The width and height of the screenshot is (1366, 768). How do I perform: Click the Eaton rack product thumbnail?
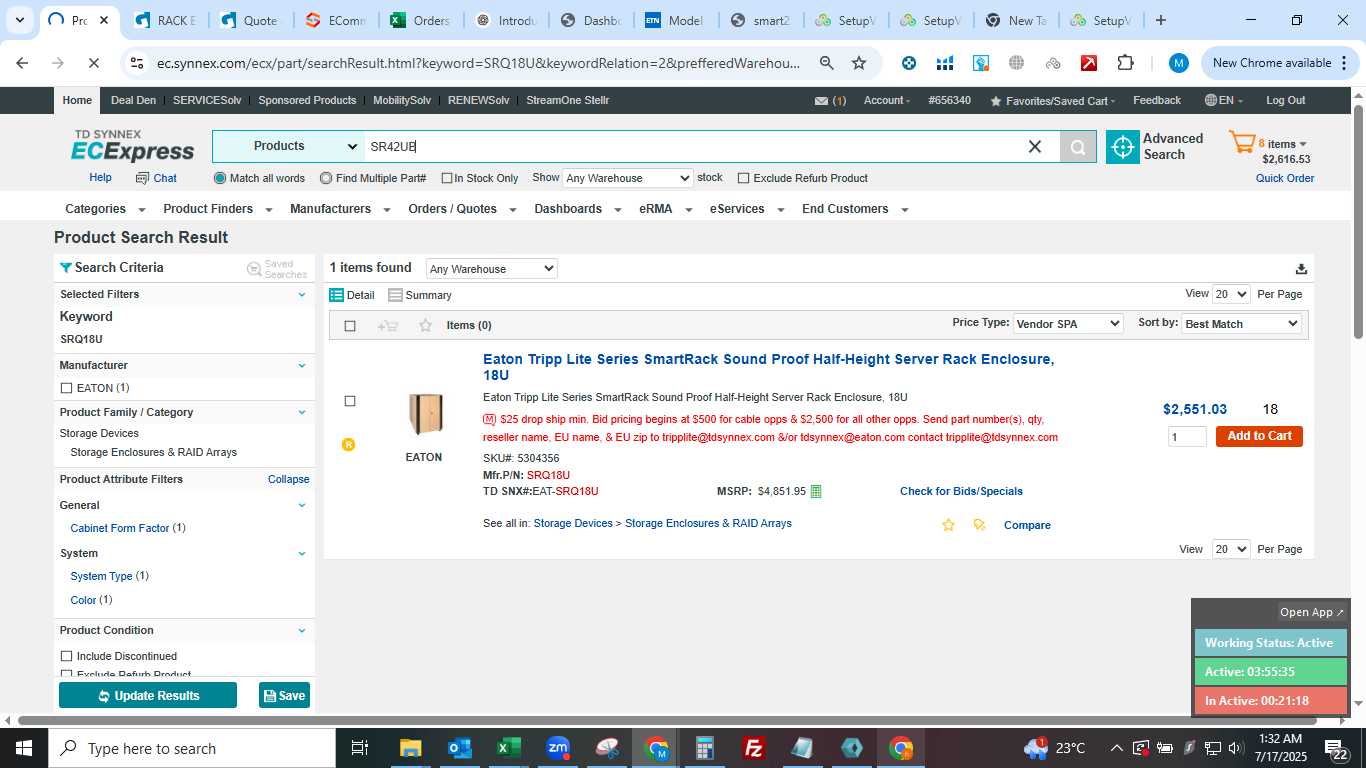424,414
